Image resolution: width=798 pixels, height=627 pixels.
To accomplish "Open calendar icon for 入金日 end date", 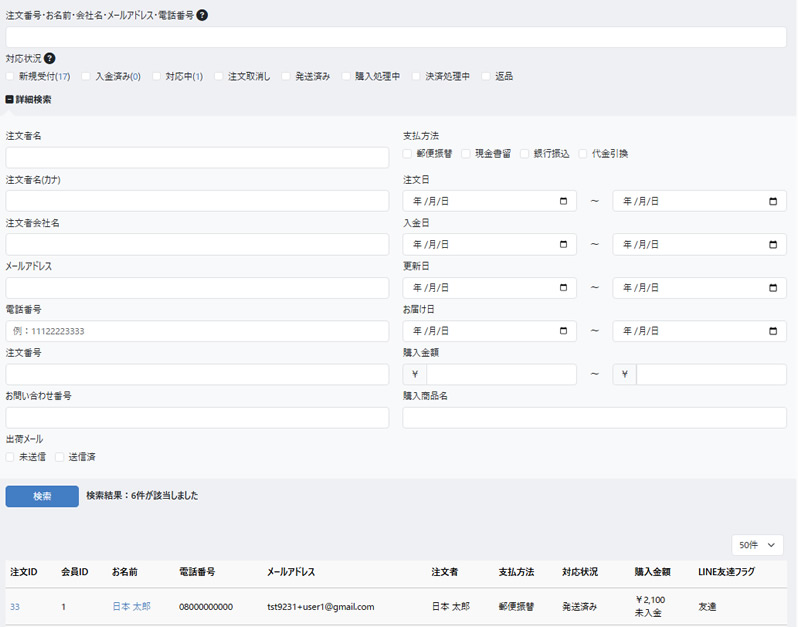I will (773, 244).
